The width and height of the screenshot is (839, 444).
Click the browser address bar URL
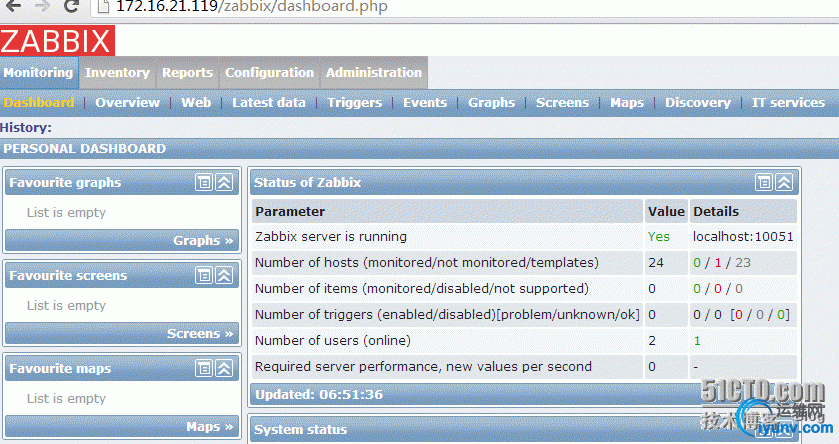(251, 7)
